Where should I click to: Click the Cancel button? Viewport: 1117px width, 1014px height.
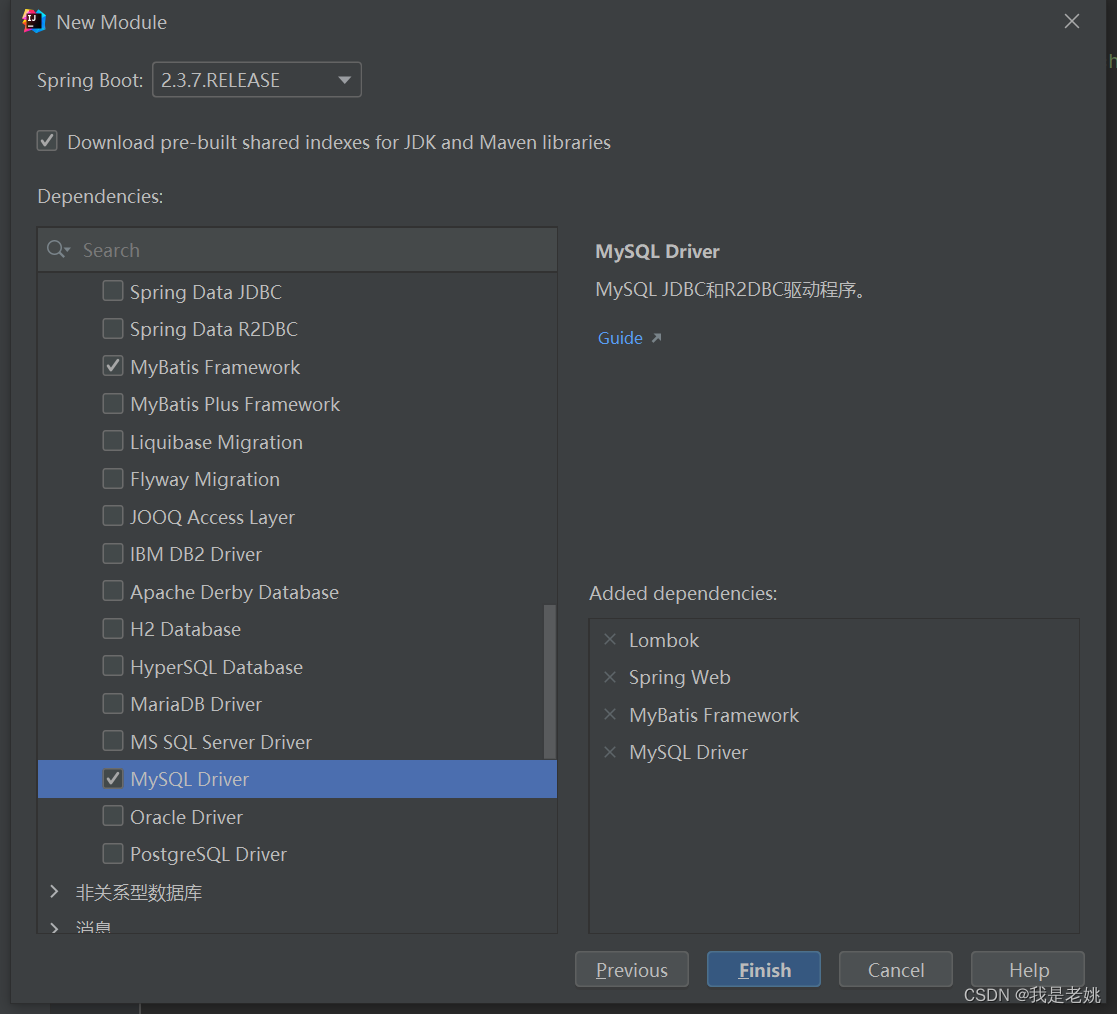tap(895, 969)
